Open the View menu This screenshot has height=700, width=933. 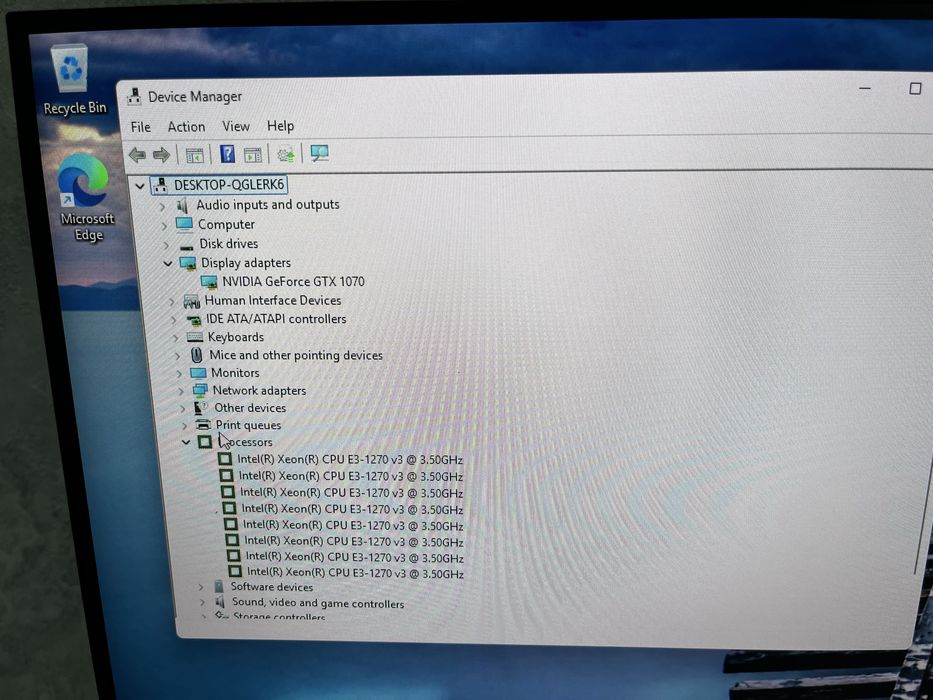click(x=236, y=126)
